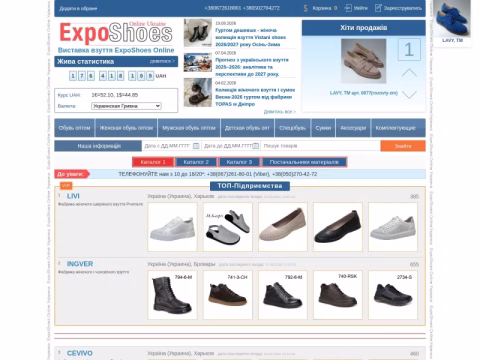
Task: Open the end date calendar icon
Action: (x=256, y=146)
